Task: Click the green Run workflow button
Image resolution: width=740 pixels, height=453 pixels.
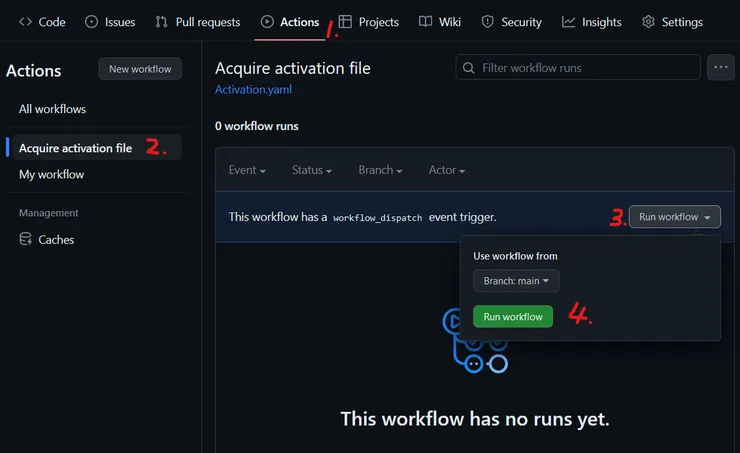Action: 512,317
